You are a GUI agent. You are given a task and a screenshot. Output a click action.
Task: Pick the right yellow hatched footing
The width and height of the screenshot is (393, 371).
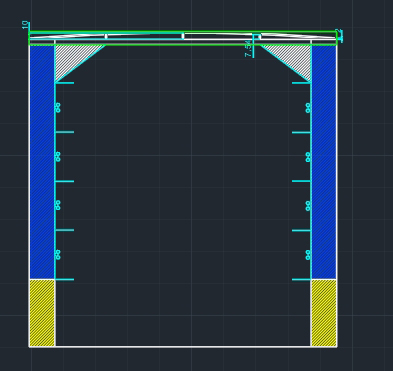pyautogui.click(x=323, y=313)
